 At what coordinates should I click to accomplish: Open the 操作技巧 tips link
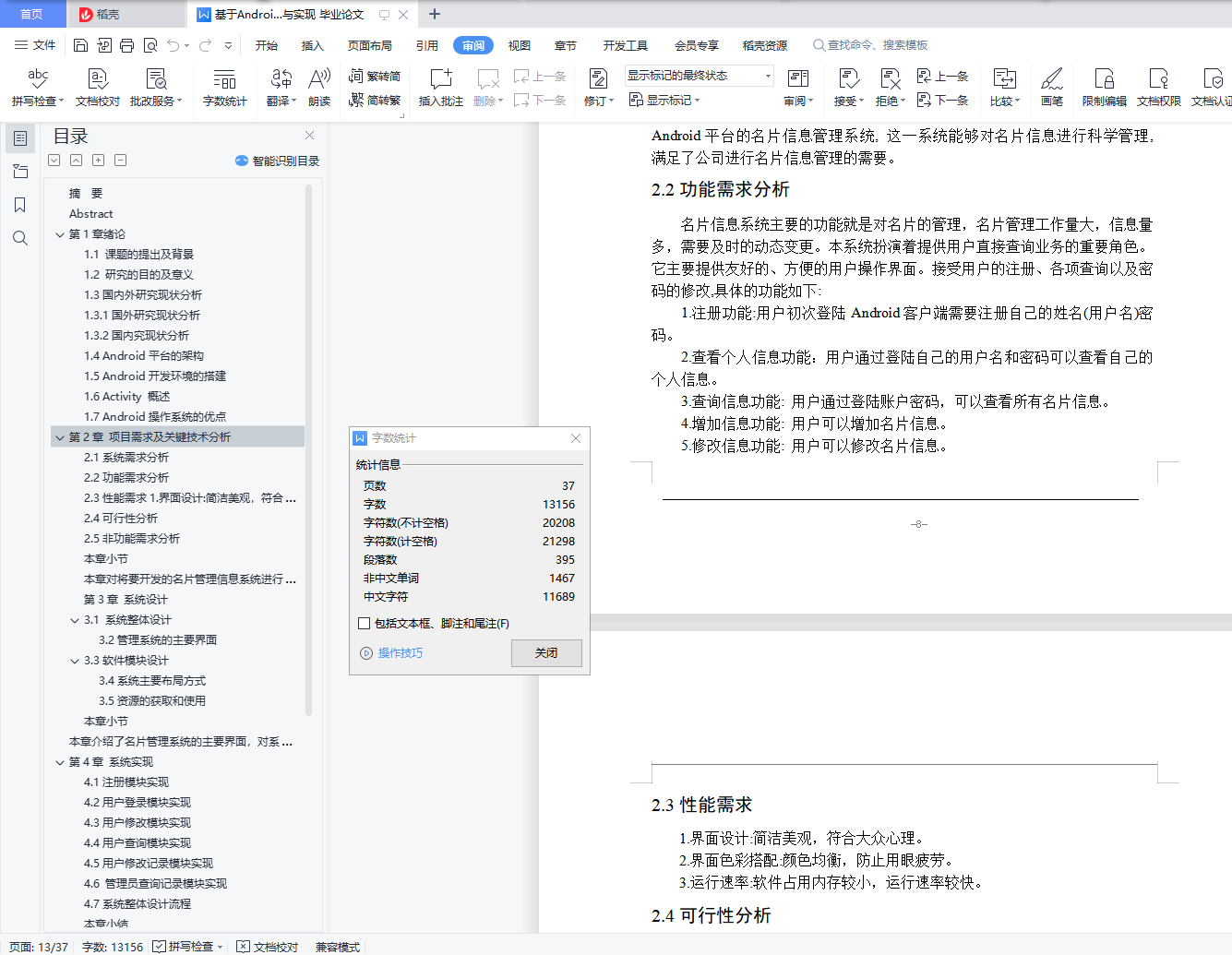(392, 652)
